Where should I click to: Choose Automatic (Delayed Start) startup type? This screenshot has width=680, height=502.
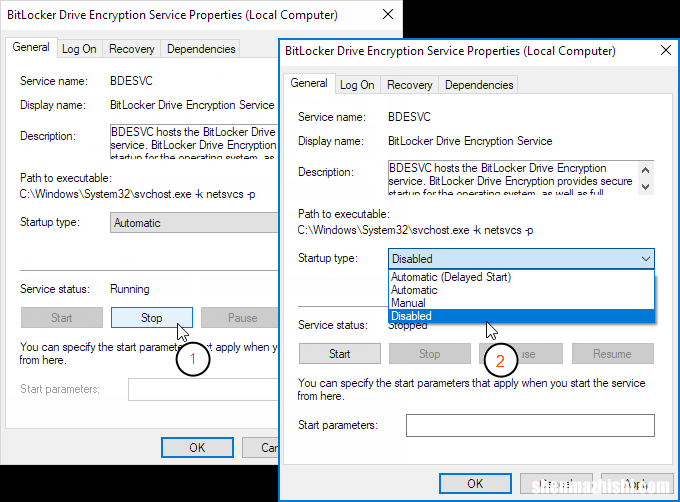(x=521, y=277)
